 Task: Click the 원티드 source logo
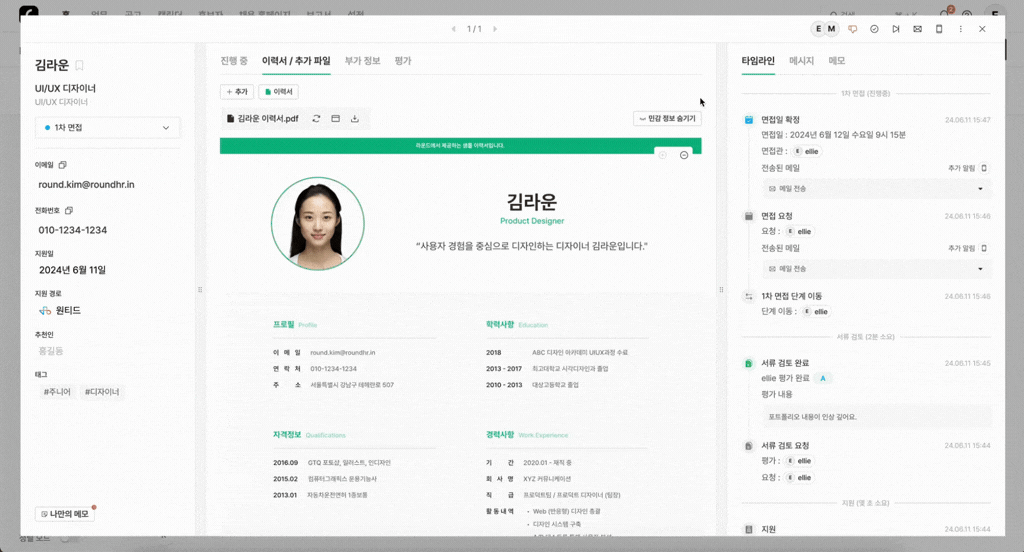(45, 311)
